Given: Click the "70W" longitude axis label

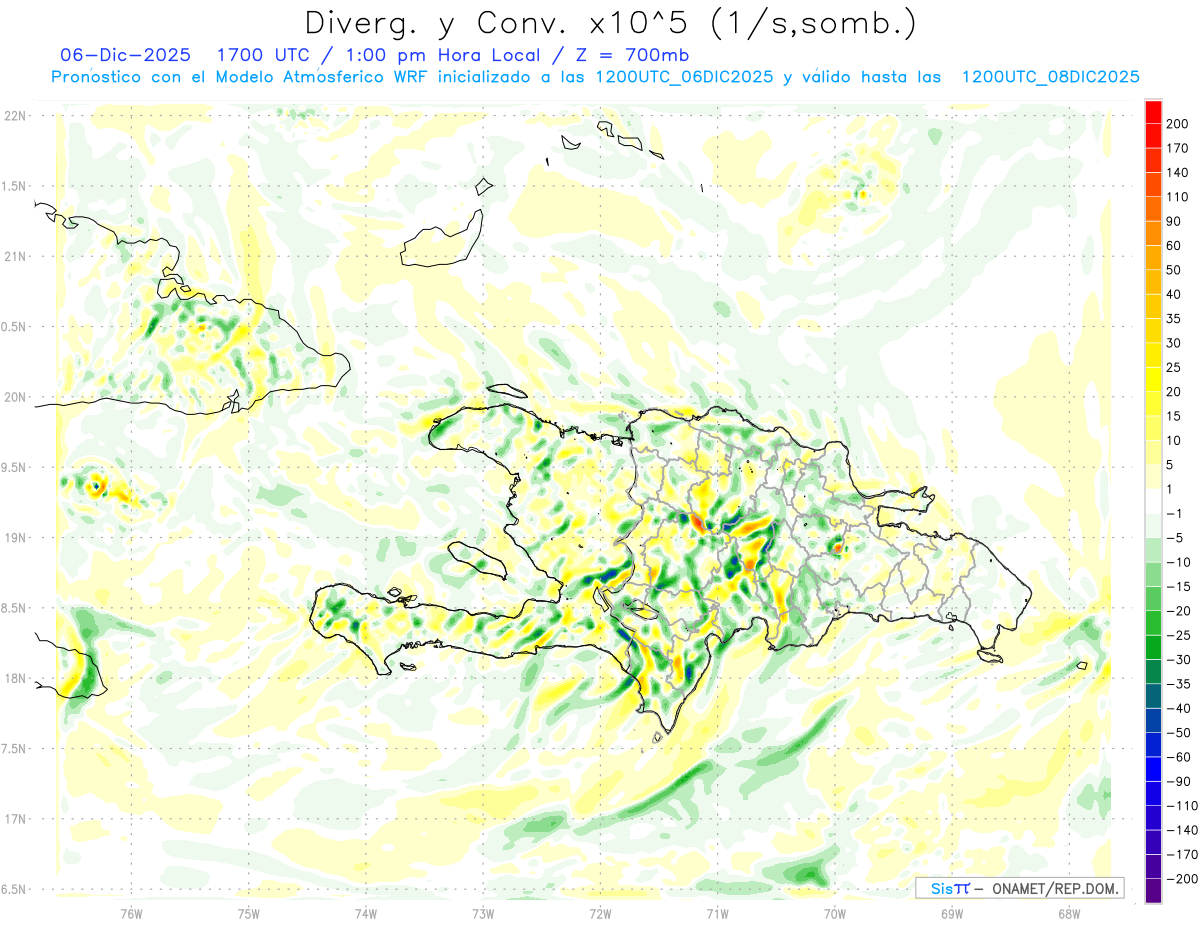Looking at the screenshot, I should click(x=835, y=912).
